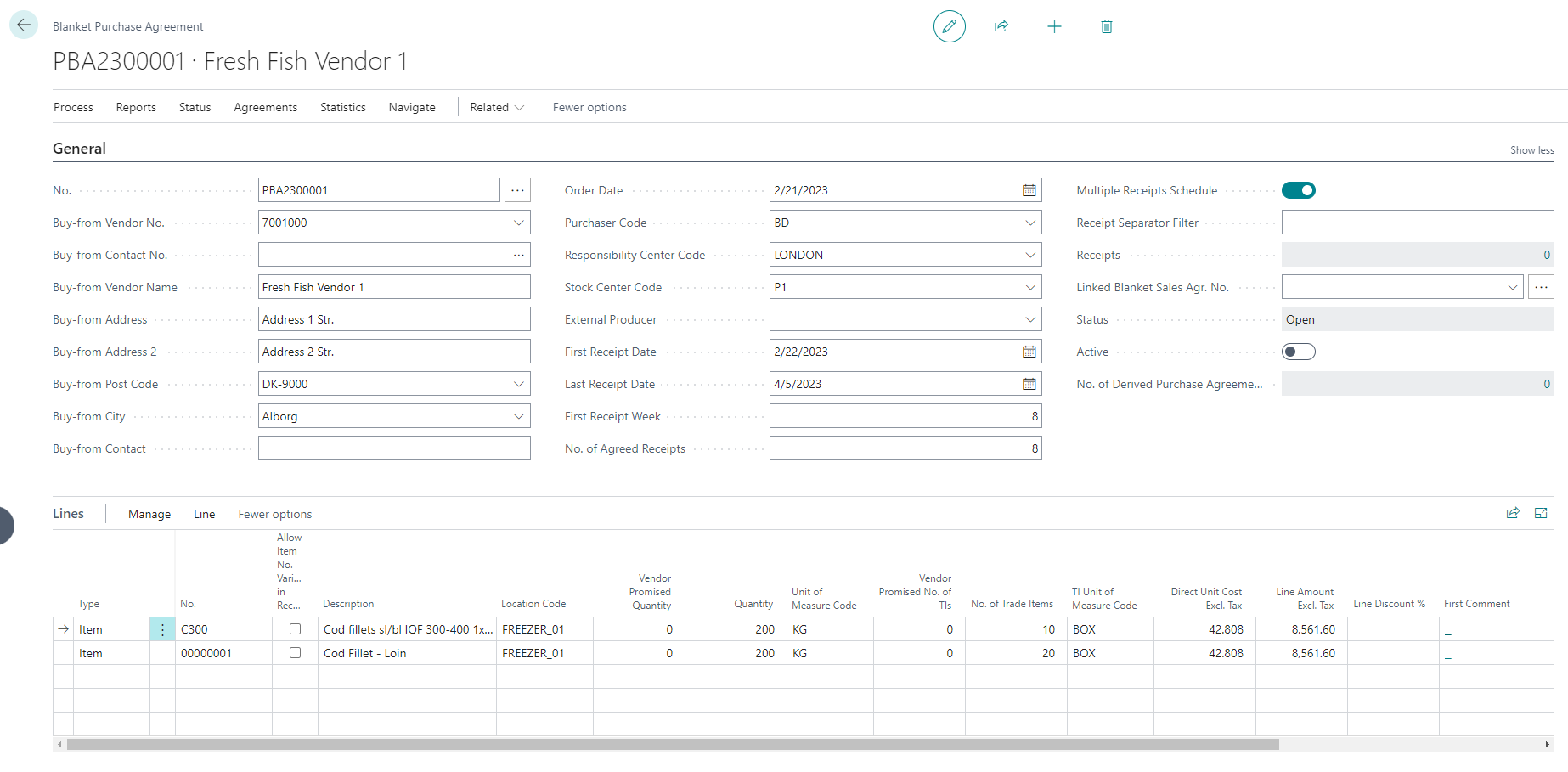Image resolution: width=1568 pixels, height=772 pixels.
Task: Click the horizontal scrollbar under the lines grid
Action: [673, 745]
